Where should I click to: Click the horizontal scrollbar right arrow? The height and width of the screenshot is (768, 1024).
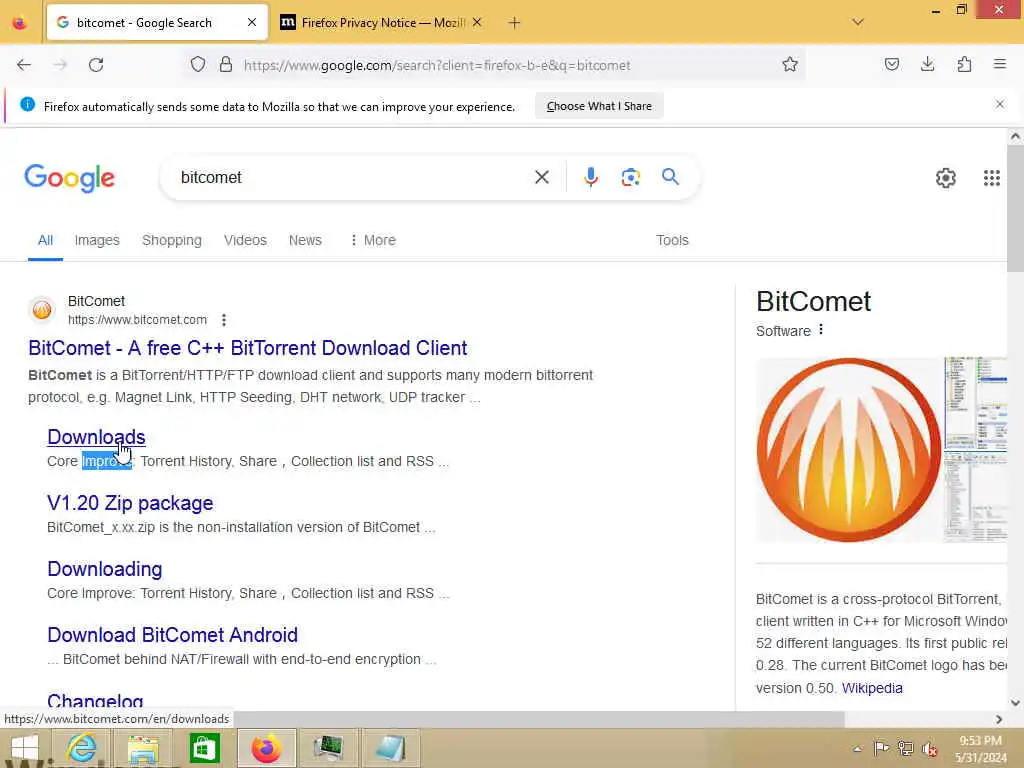click(x=999, y=719)
